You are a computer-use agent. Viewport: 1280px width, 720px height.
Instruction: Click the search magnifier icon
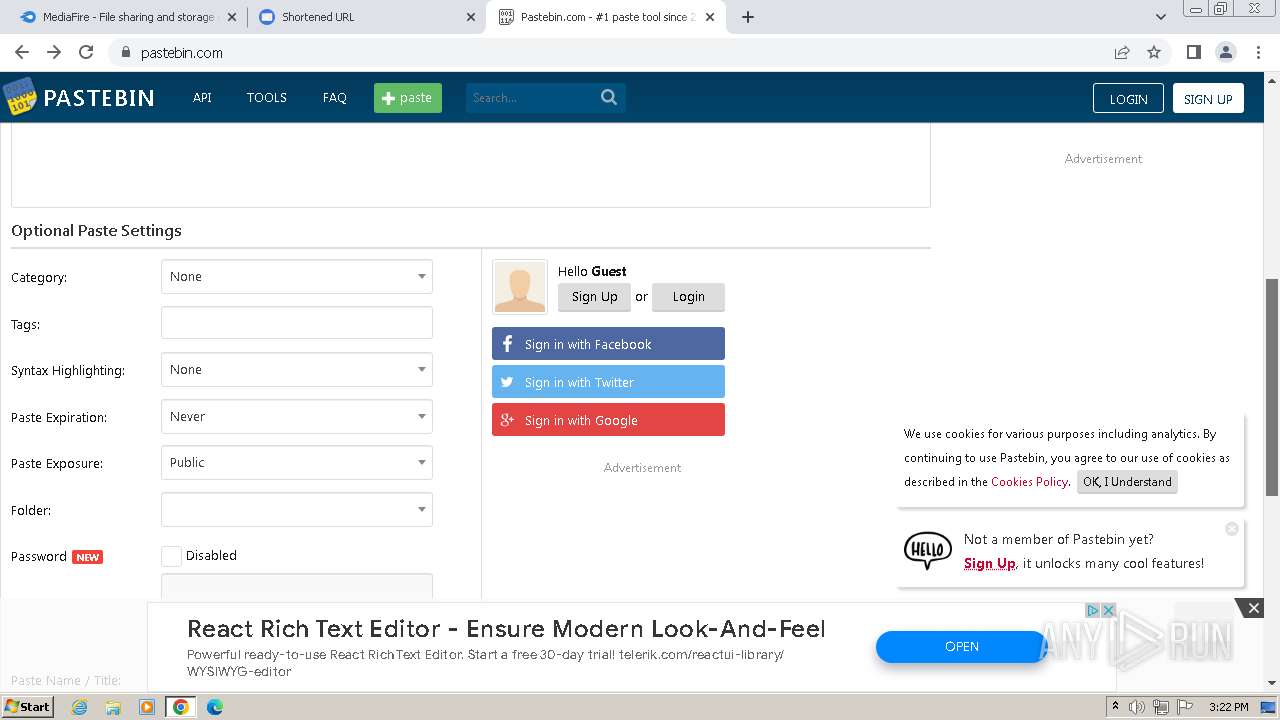[609, 97]
